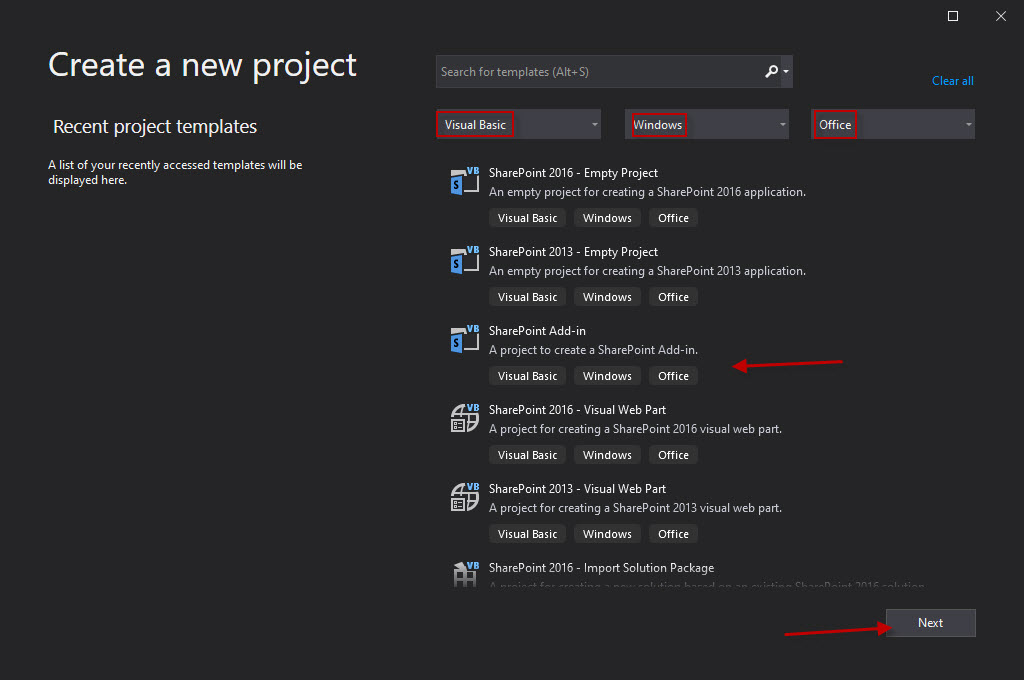
Task: Open the Office project type dropdown
Action: pyautogui.click(x=893, y=124)
